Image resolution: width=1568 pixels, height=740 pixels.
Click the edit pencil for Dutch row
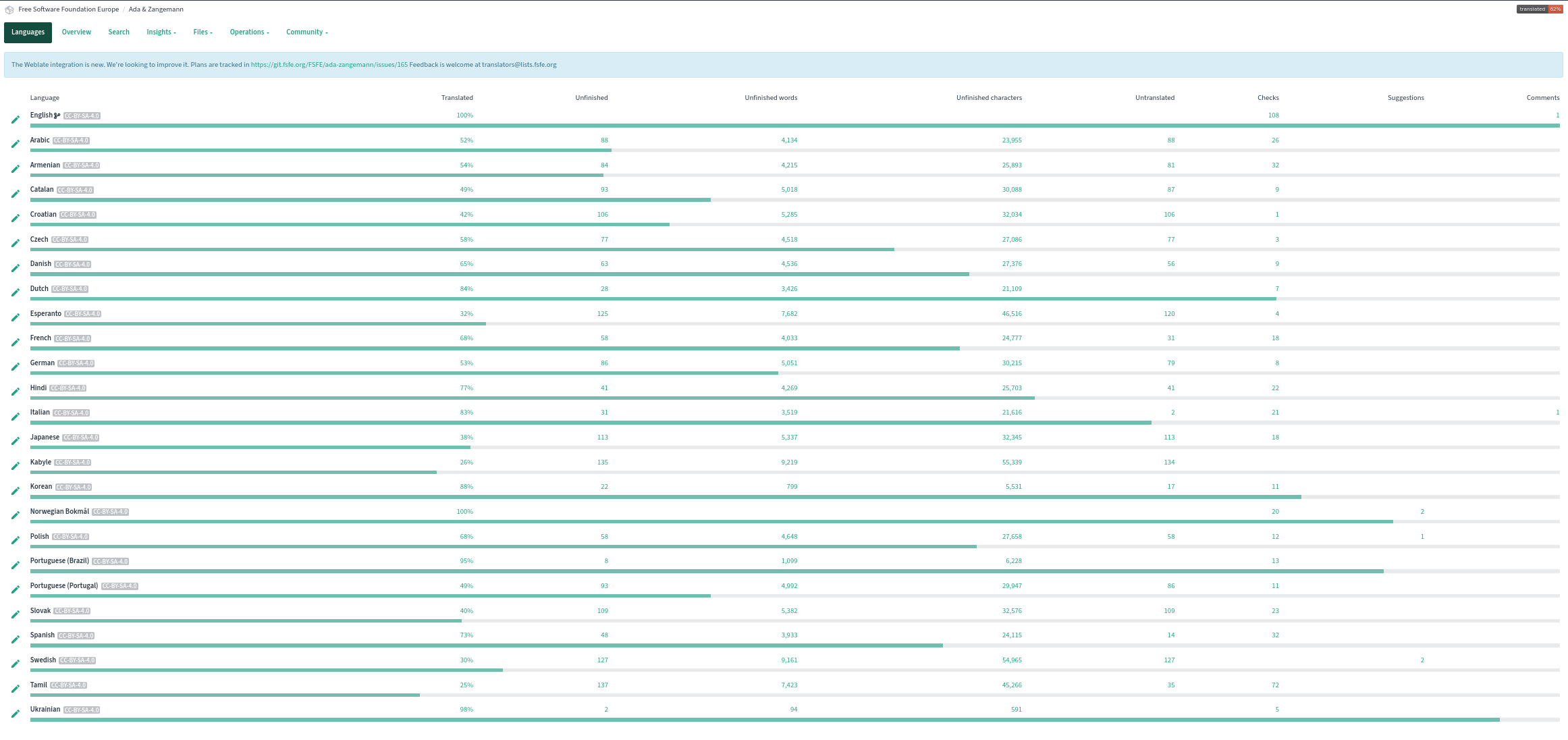(16, 292)
